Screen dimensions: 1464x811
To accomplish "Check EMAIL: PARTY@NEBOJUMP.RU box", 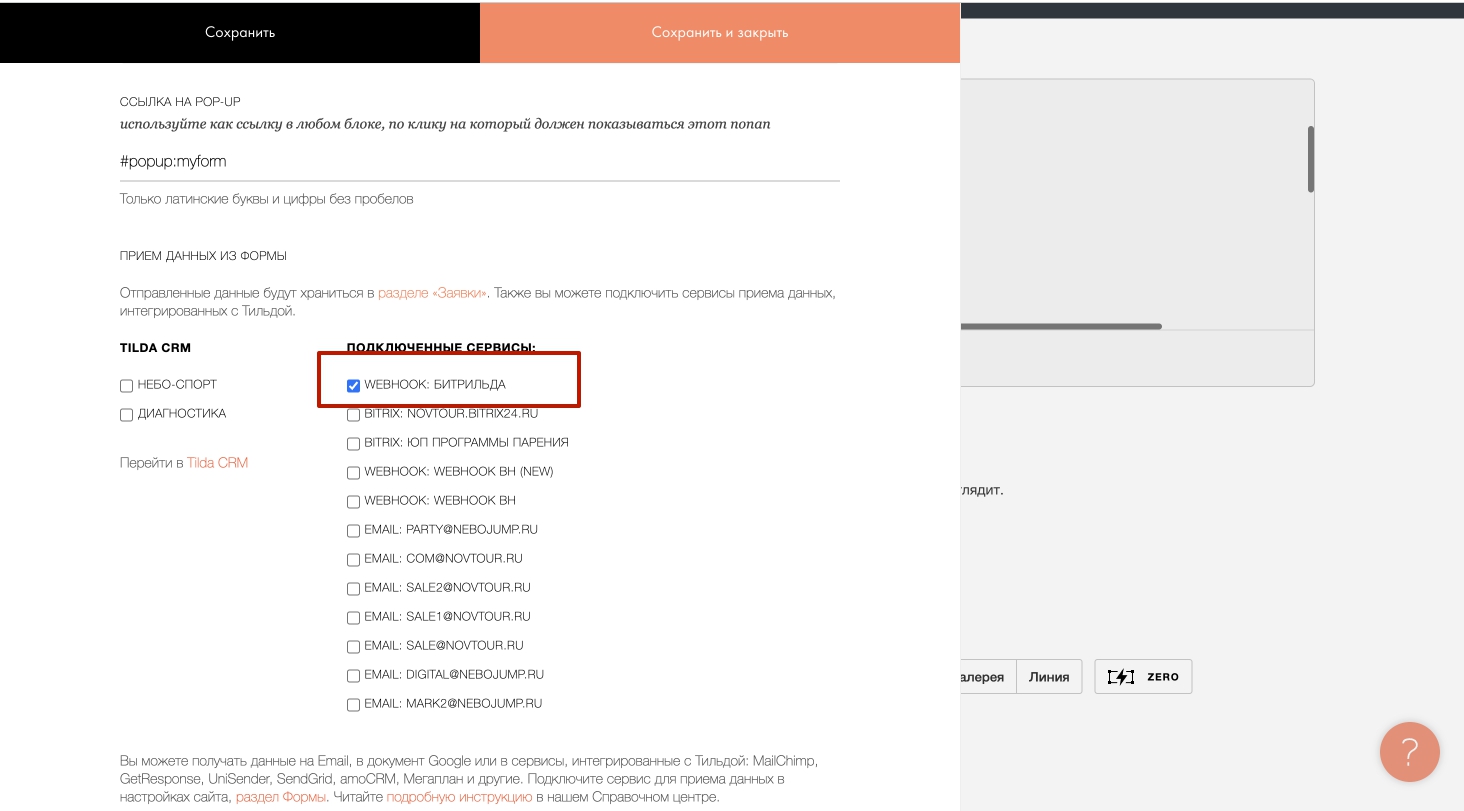I will click(x=353, y=530).
